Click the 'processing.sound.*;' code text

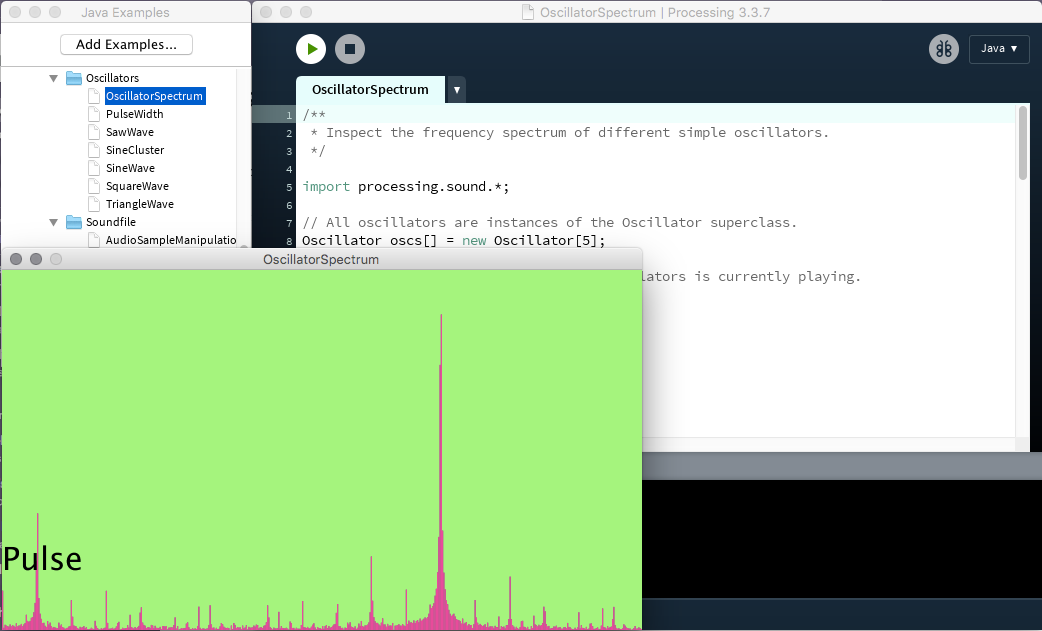tap(433, 187)
